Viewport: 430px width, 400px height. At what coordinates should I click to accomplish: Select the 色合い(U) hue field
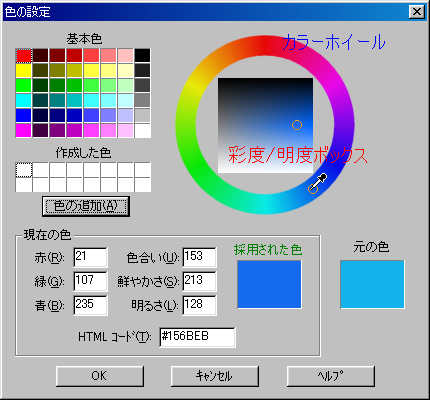[x=199, y=257]
